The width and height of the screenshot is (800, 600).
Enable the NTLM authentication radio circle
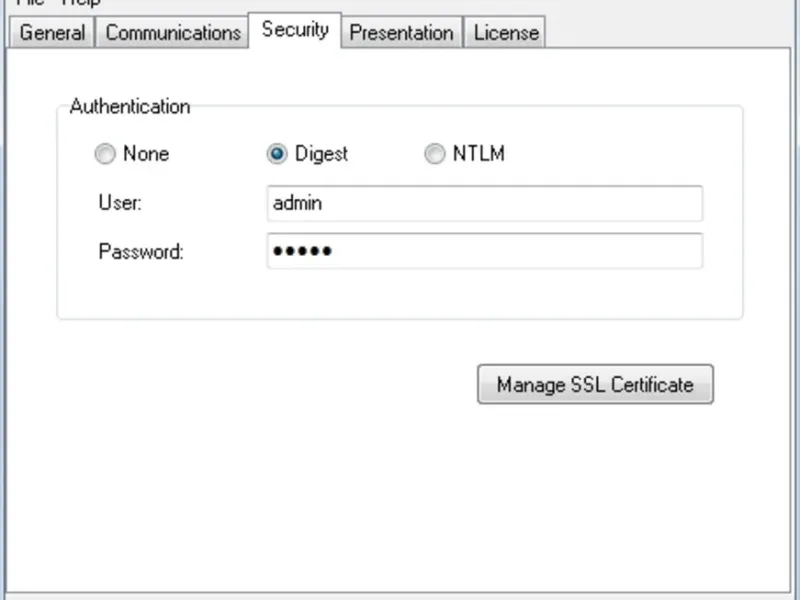coord(434,154)
